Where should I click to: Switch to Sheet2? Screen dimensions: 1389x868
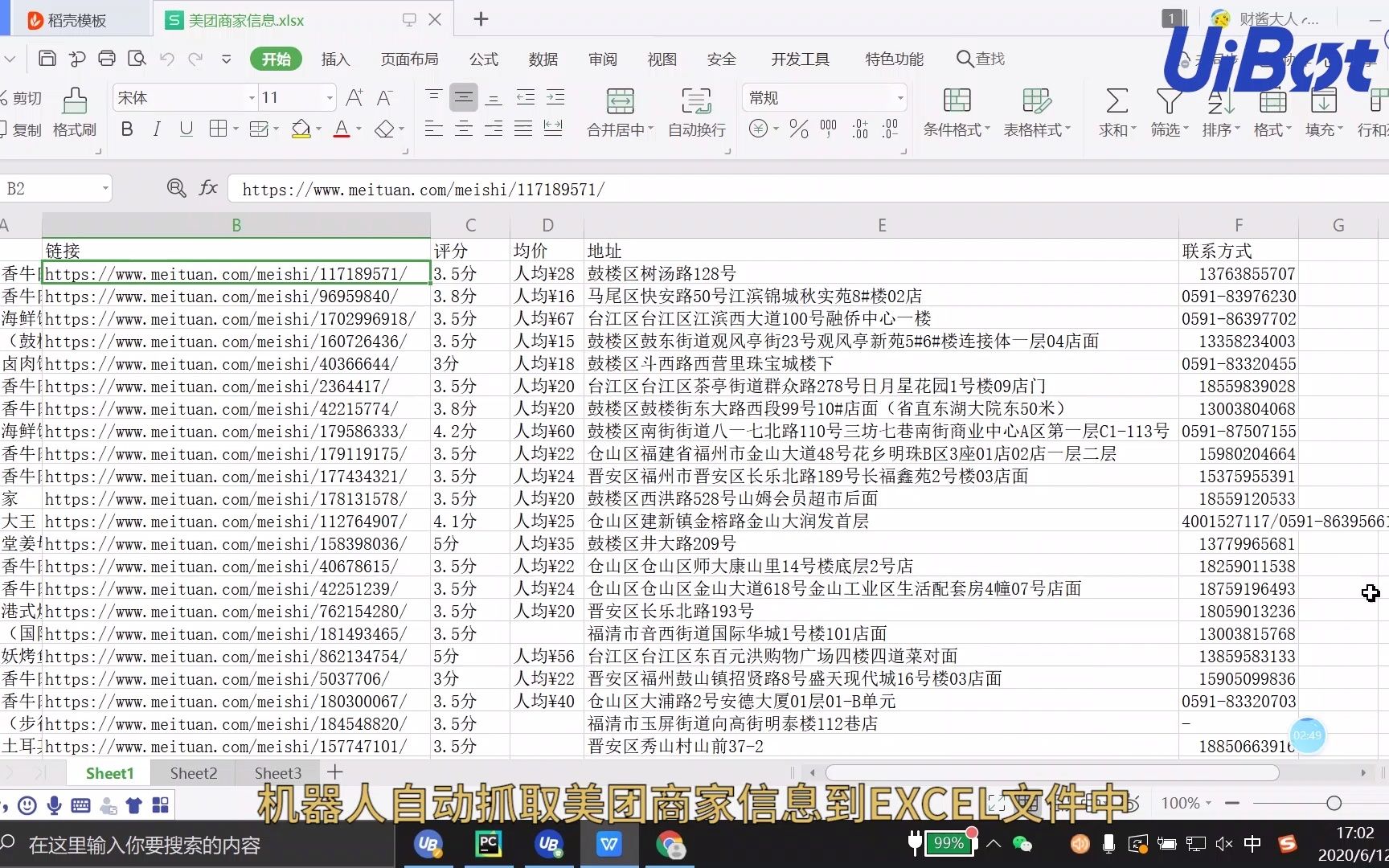pyautogui.click(x=193, y=772)
